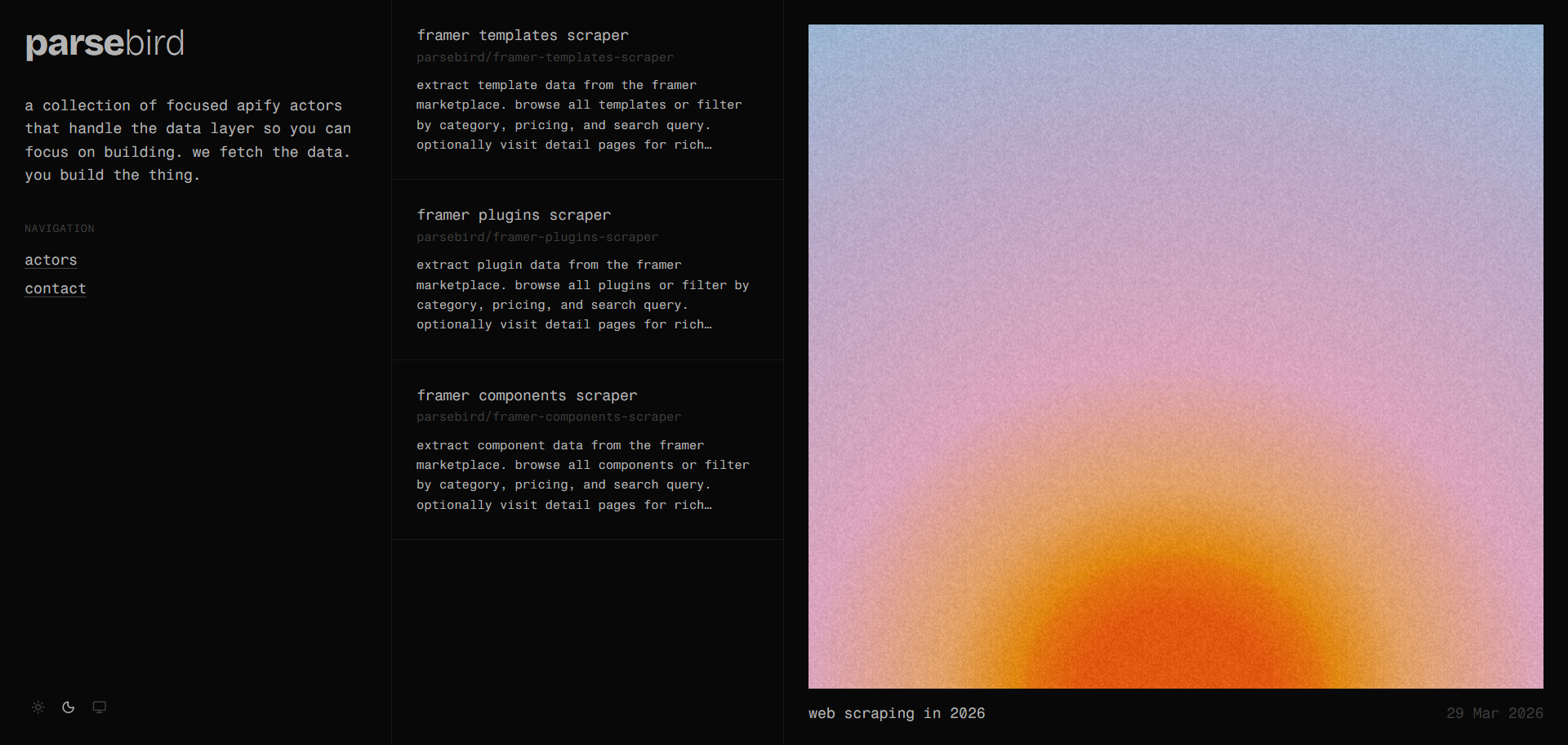
Task: Select the moon icon for dark theme
Action: pyautogui.click(x=69, y=707)
